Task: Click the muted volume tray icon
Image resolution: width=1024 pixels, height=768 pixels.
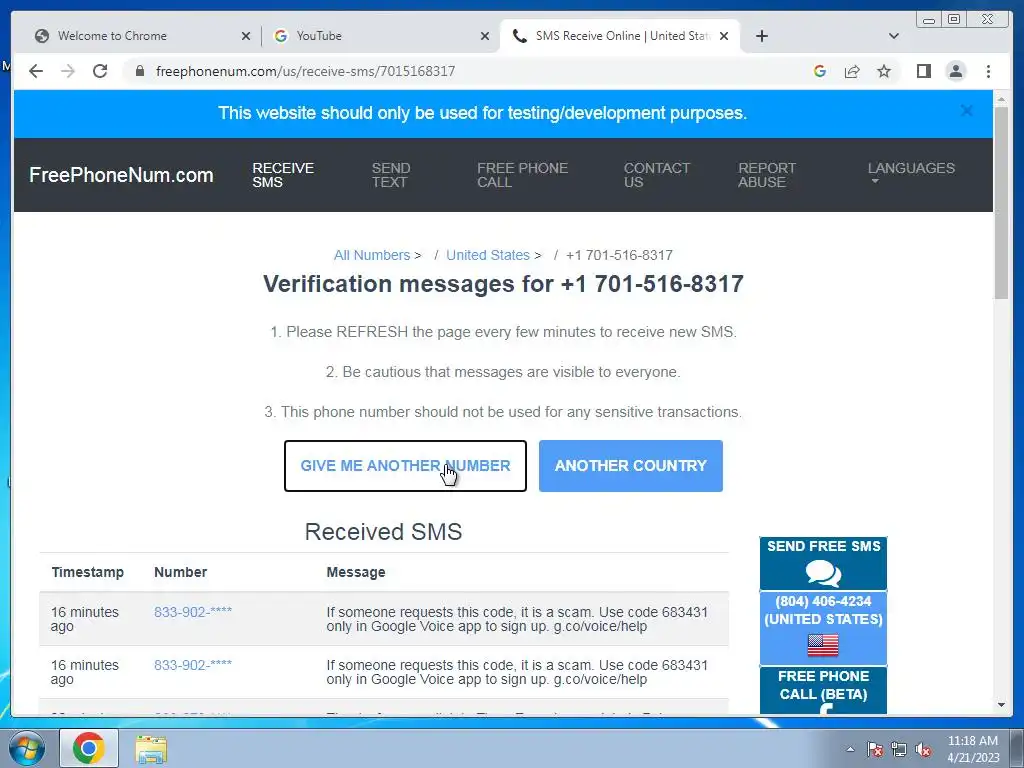Action: [923, 749]
